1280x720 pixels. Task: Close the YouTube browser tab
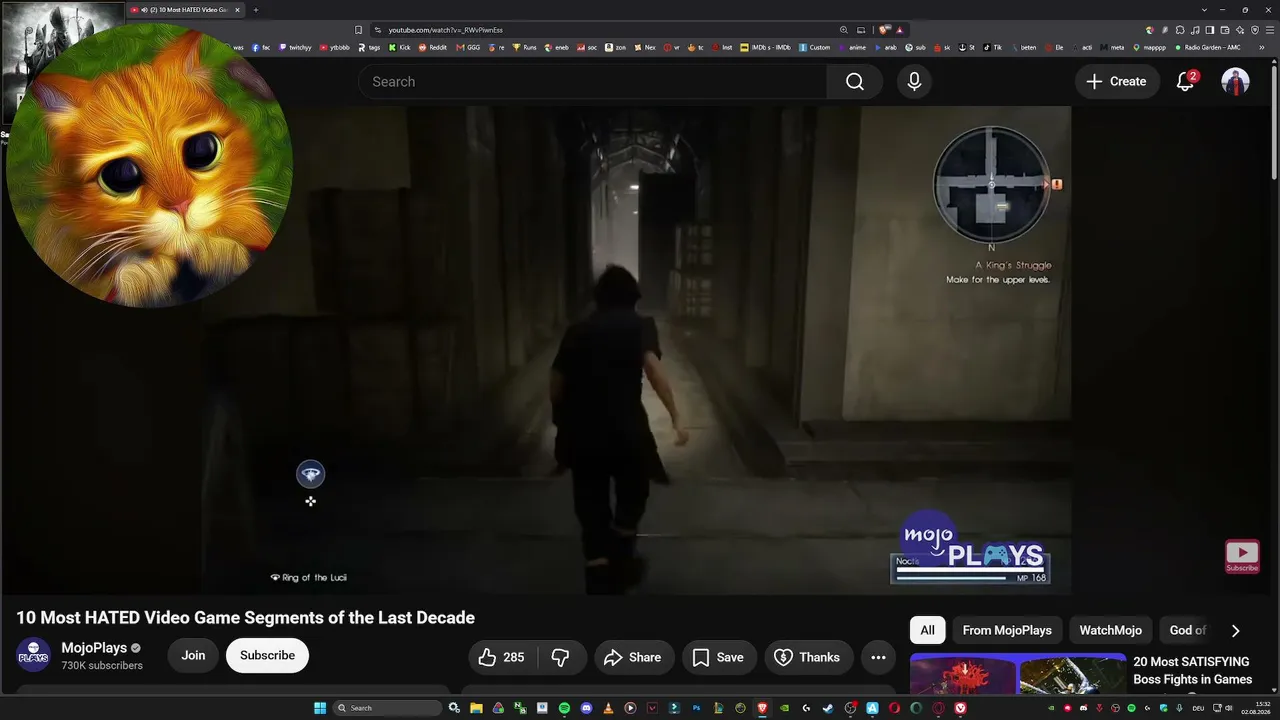tap(237, 10)
